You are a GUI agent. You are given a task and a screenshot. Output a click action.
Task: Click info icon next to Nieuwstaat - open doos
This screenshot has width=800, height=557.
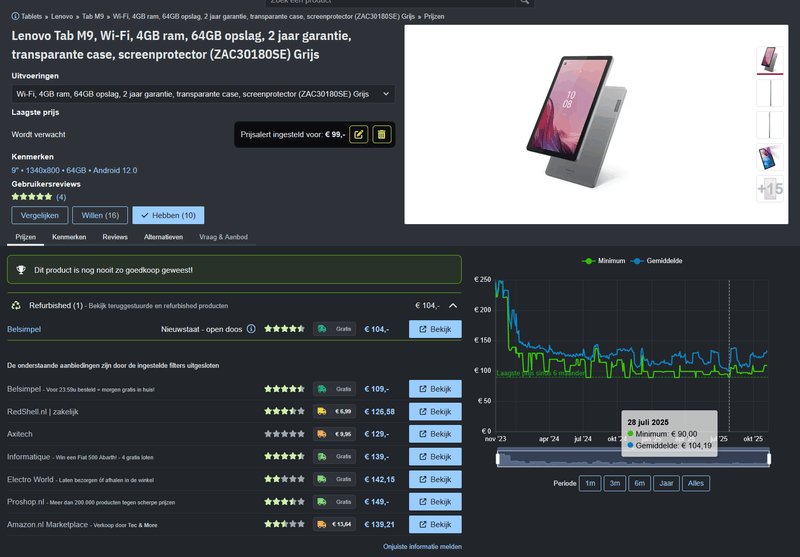tap(251, 329)
